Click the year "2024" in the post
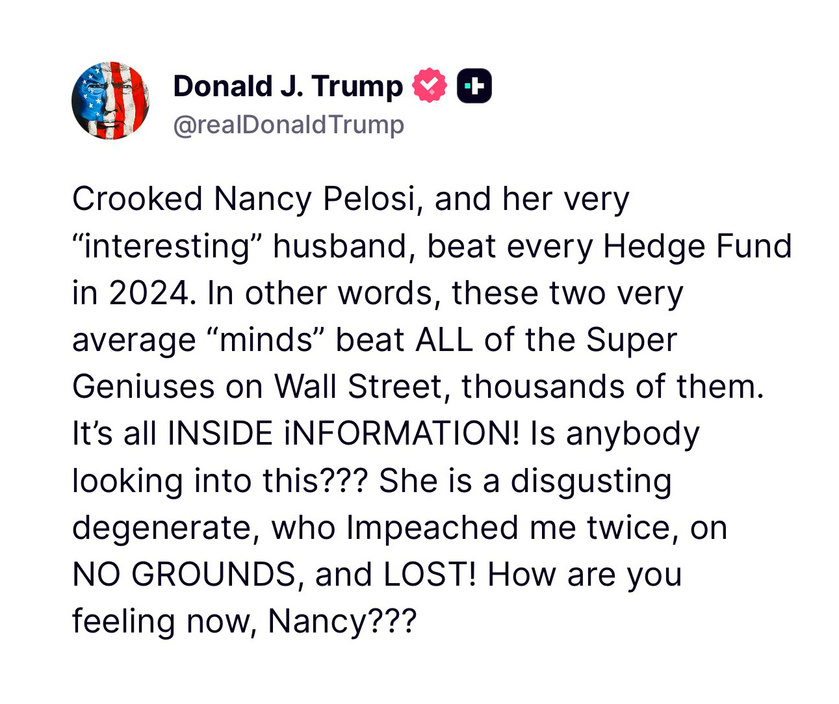The image size is (839, 704). [149, 294]
